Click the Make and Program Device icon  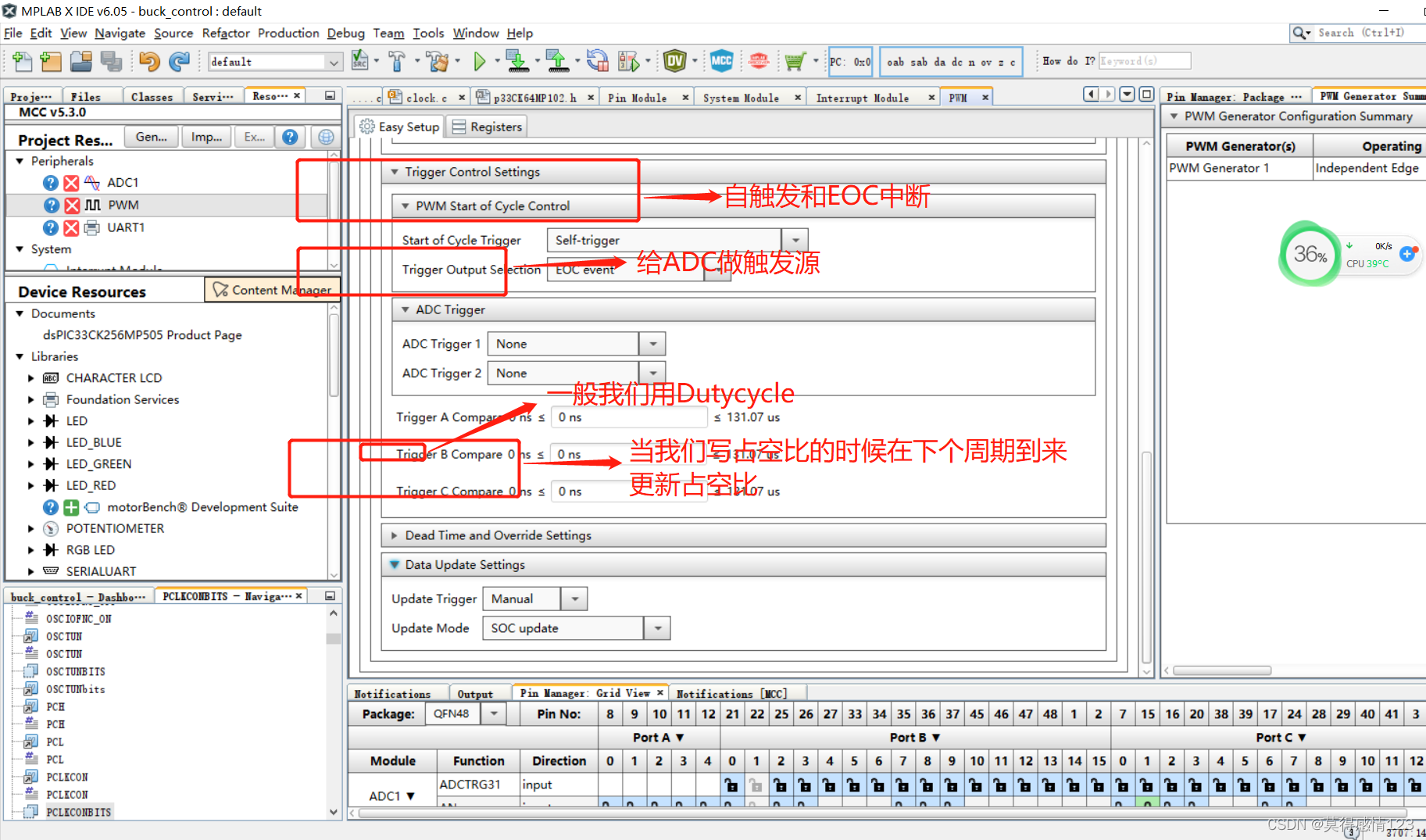pyautogui.click(x=516, y=61)
